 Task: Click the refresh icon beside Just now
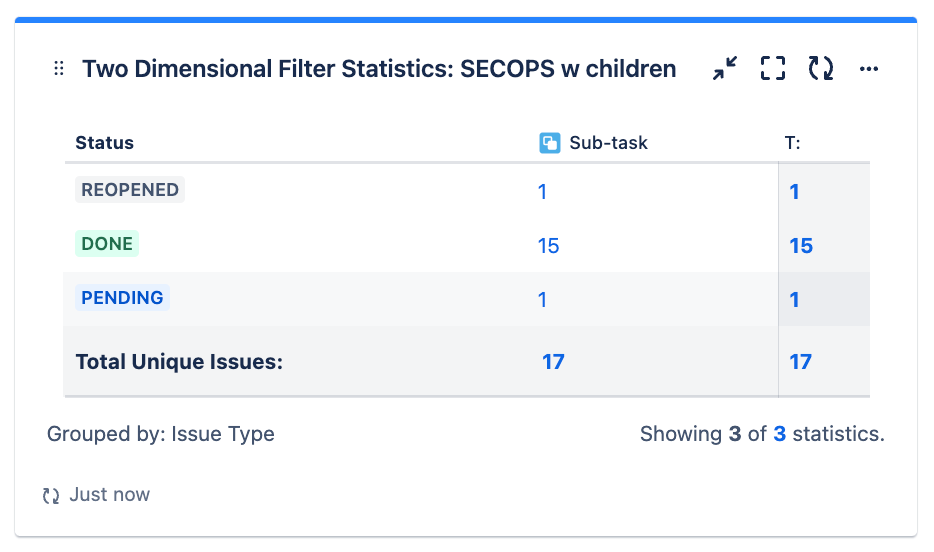[51, 495]
